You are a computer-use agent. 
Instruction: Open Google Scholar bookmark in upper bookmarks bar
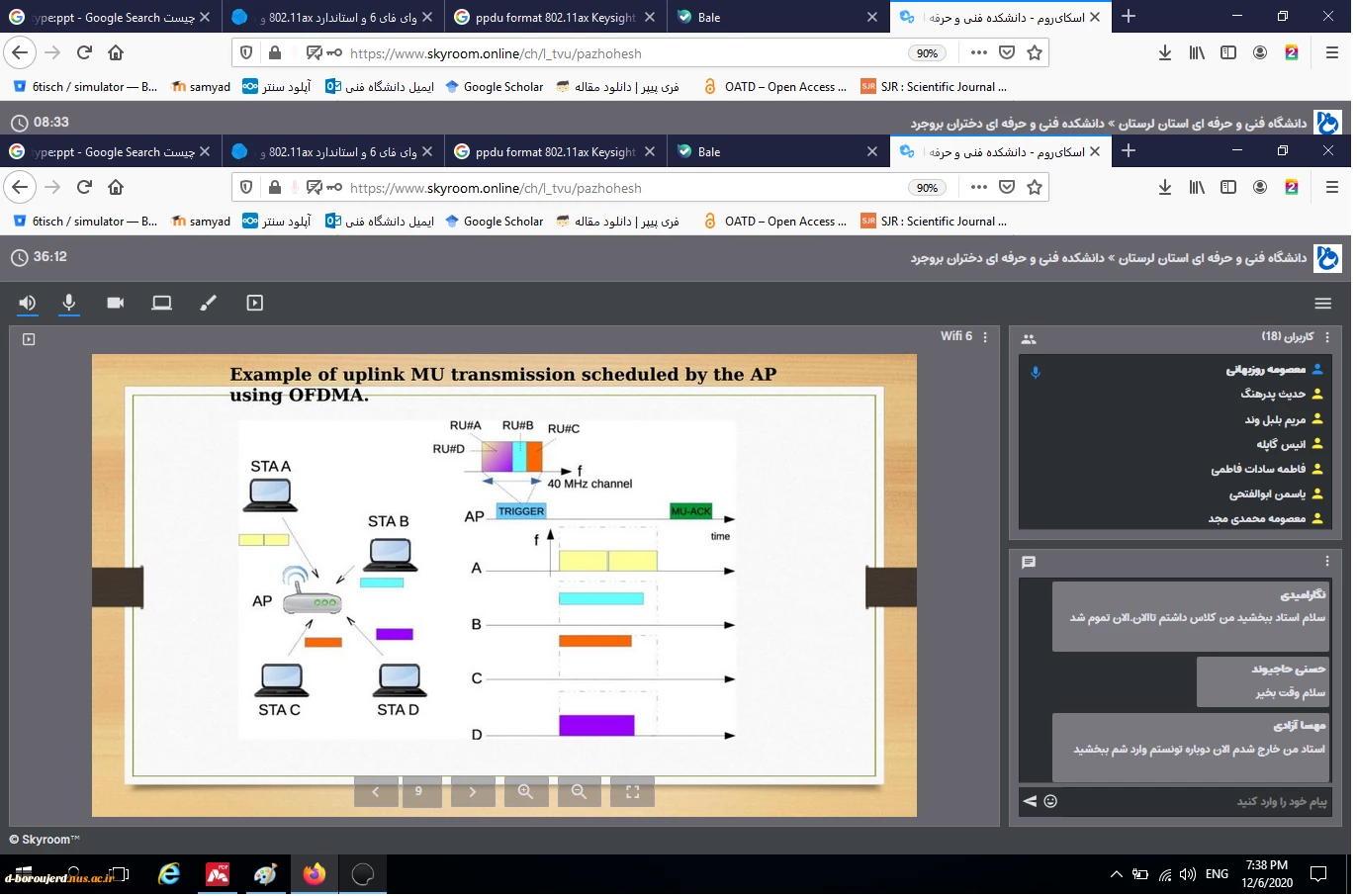[x=494, y=87]
